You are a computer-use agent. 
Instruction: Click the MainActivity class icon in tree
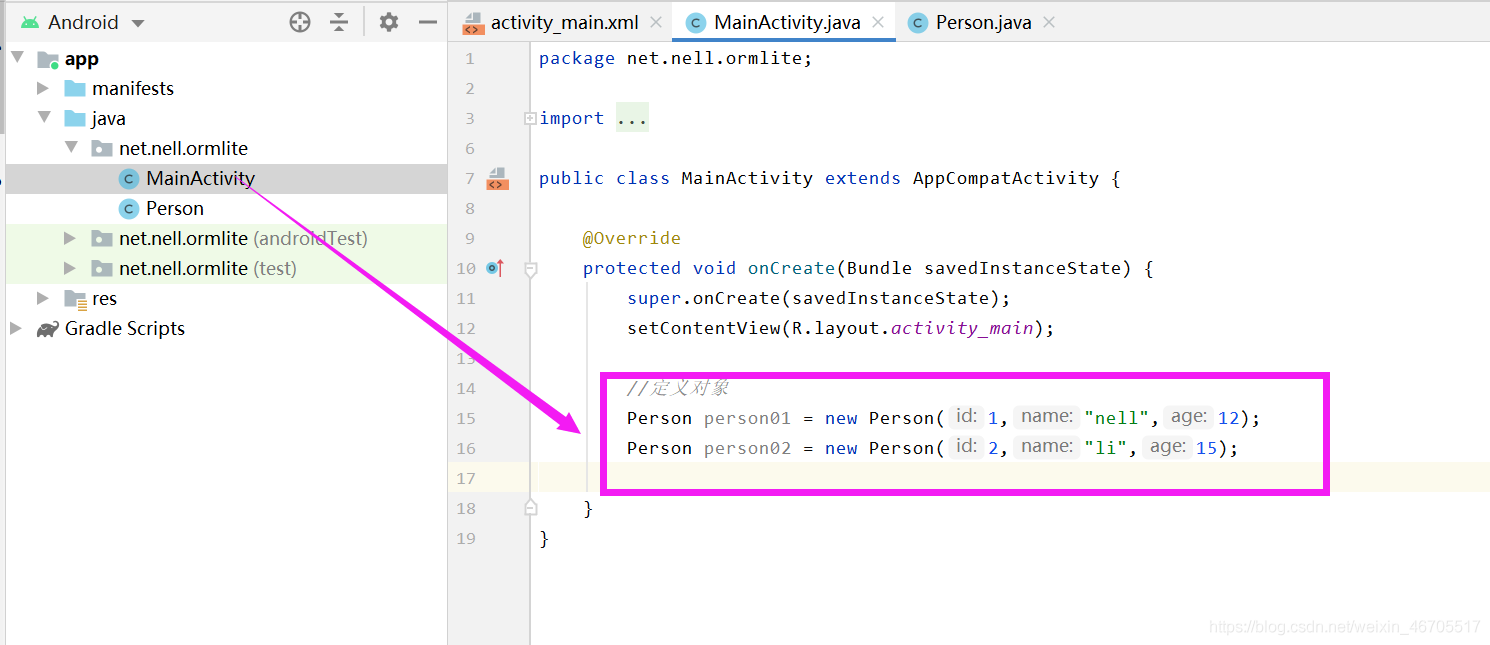[128, 178]
